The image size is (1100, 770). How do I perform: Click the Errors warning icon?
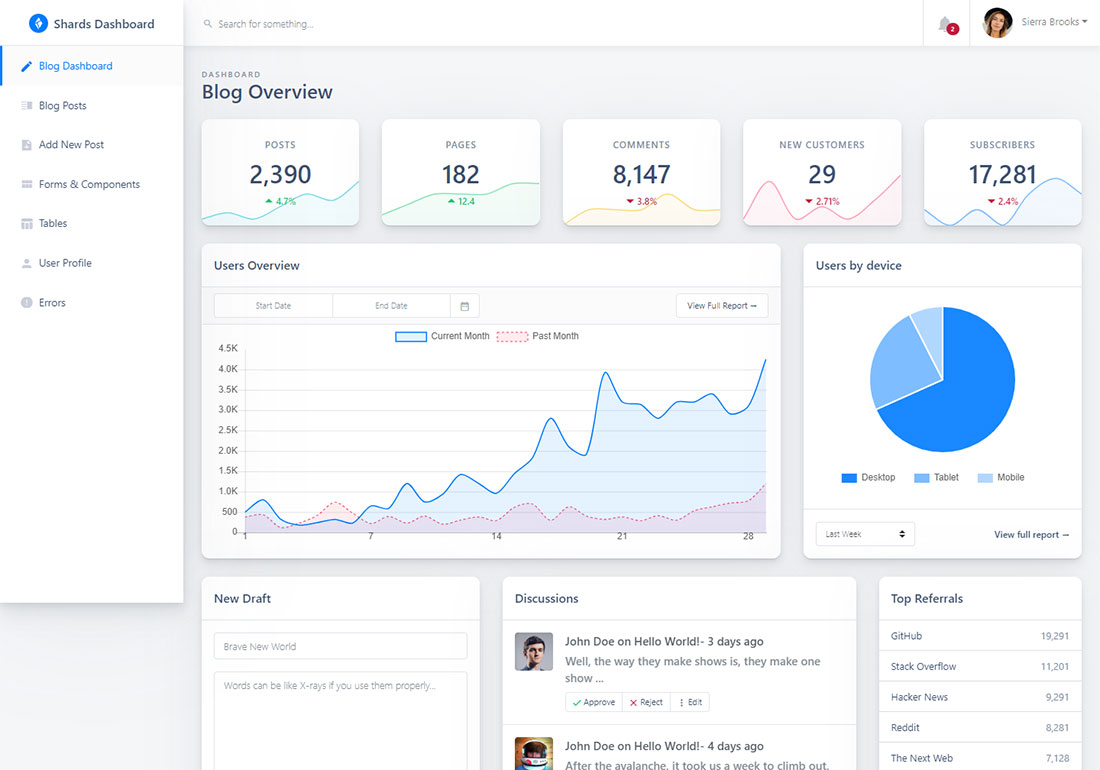pos(27,303)
